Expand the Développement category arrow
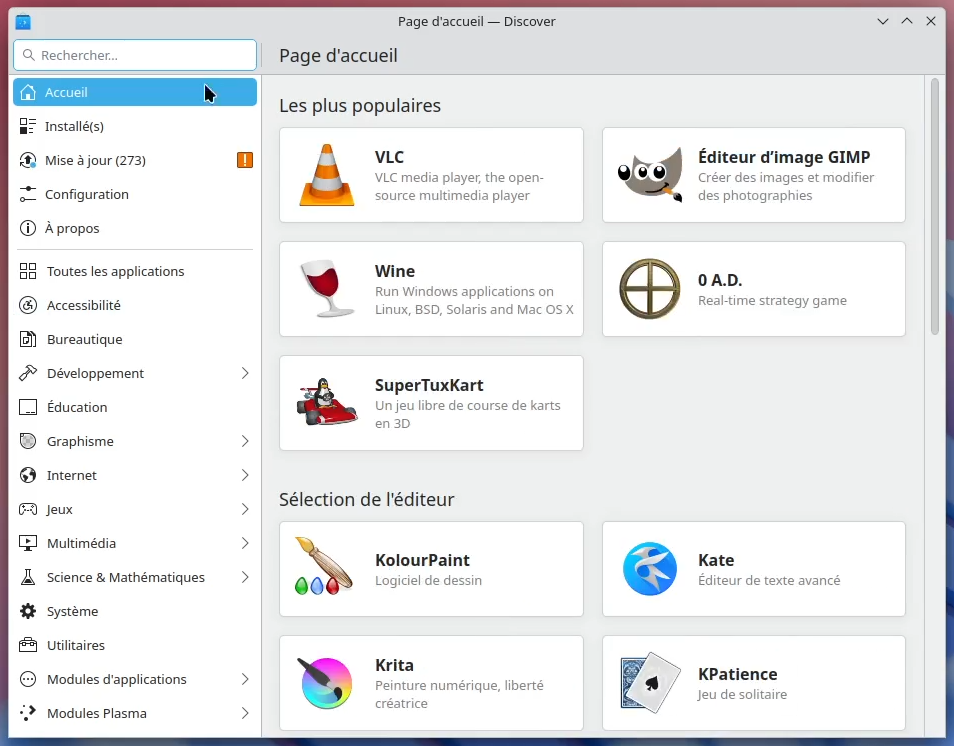The height and width of the screenshot is (746, 954). point(245,373)
